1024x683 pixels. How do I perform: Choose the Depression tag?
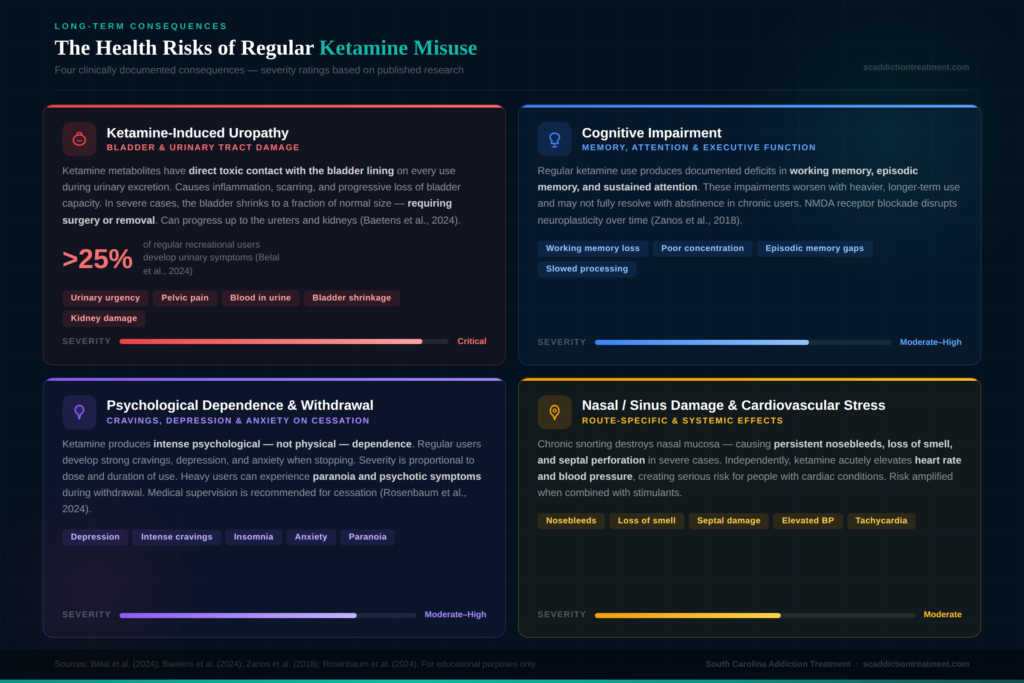tap(95, 537)
